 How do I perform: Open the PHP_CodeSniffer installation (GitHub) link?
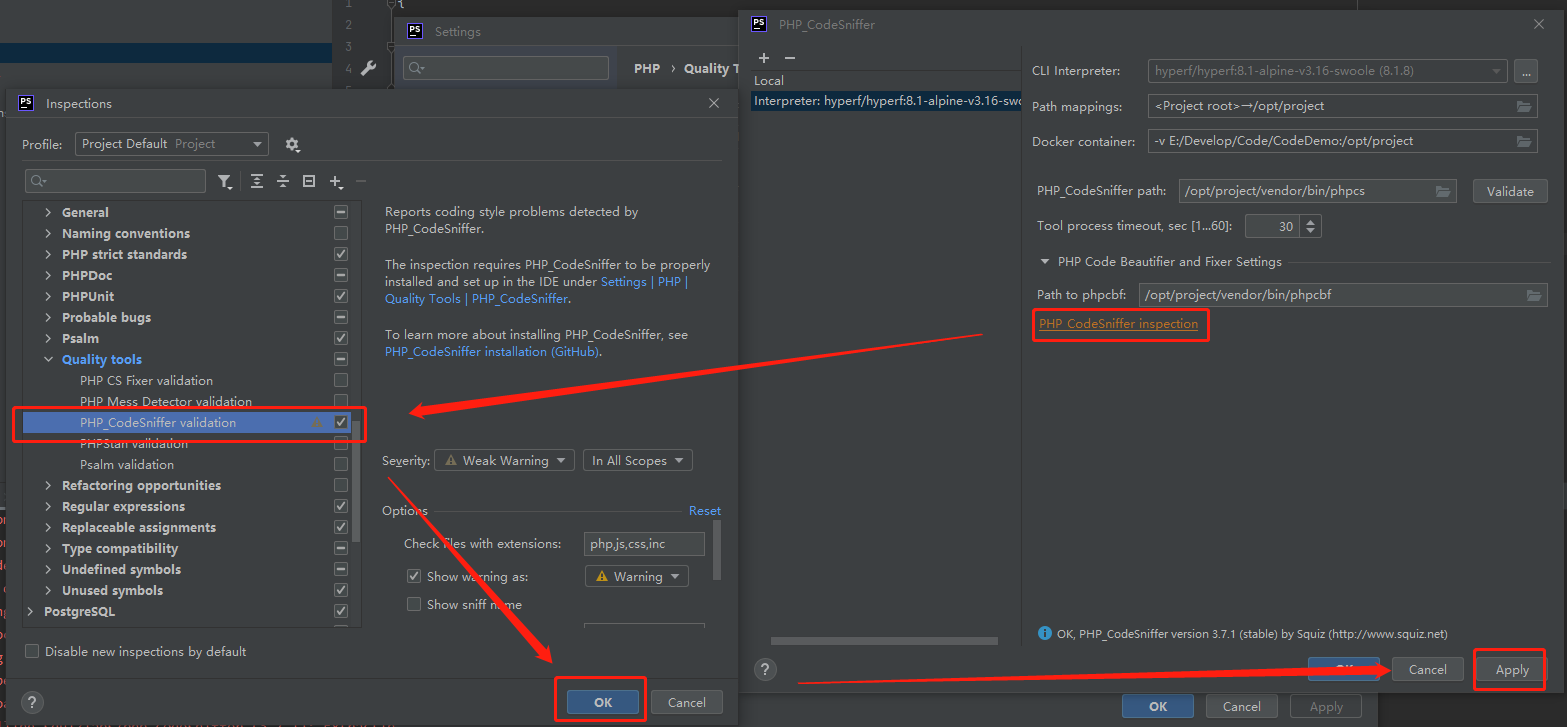(493, 351)
